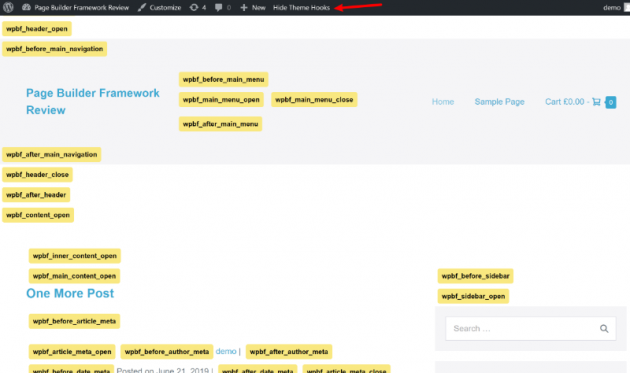The height and width of the screenshot is (373, 630).
Task: Open the Customize link in admin bar
Action: [x=159, y=7]
